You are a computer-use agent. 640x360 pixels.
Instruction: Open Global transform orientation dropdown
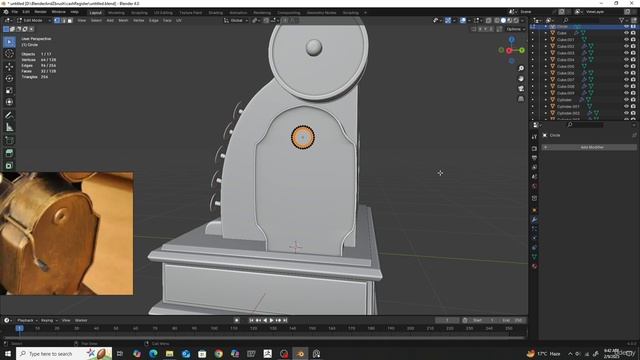pyautogui.click(x=236, y=20)
